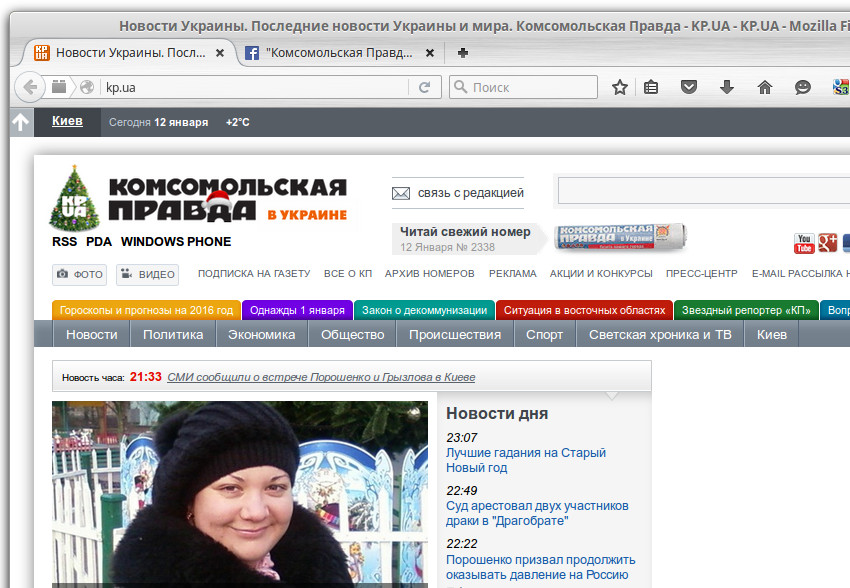Open the Pocket icon in the toolbar
Screen dimensions: 850x588
coord(689,87)
